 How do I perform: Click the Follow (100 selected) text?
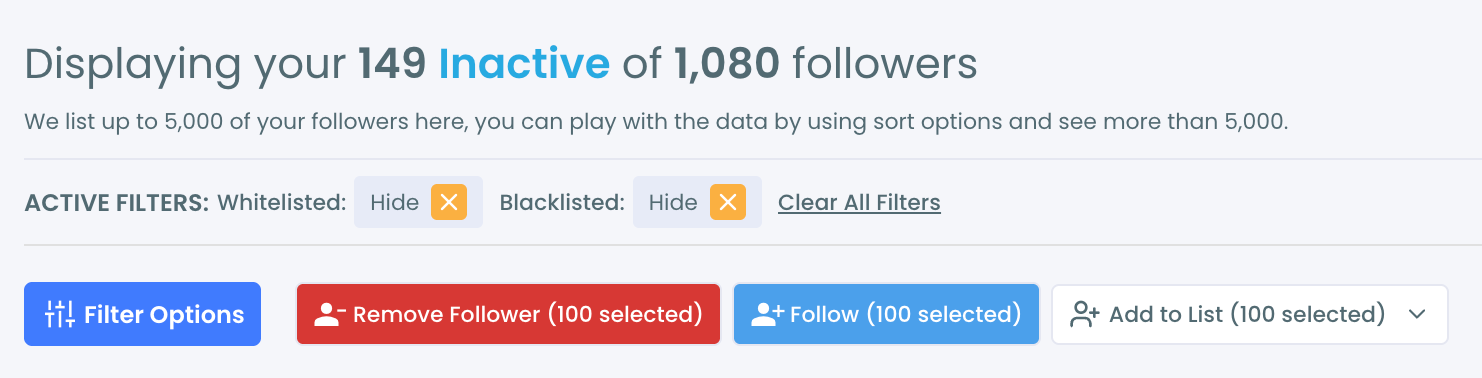(x=905, y=314)
